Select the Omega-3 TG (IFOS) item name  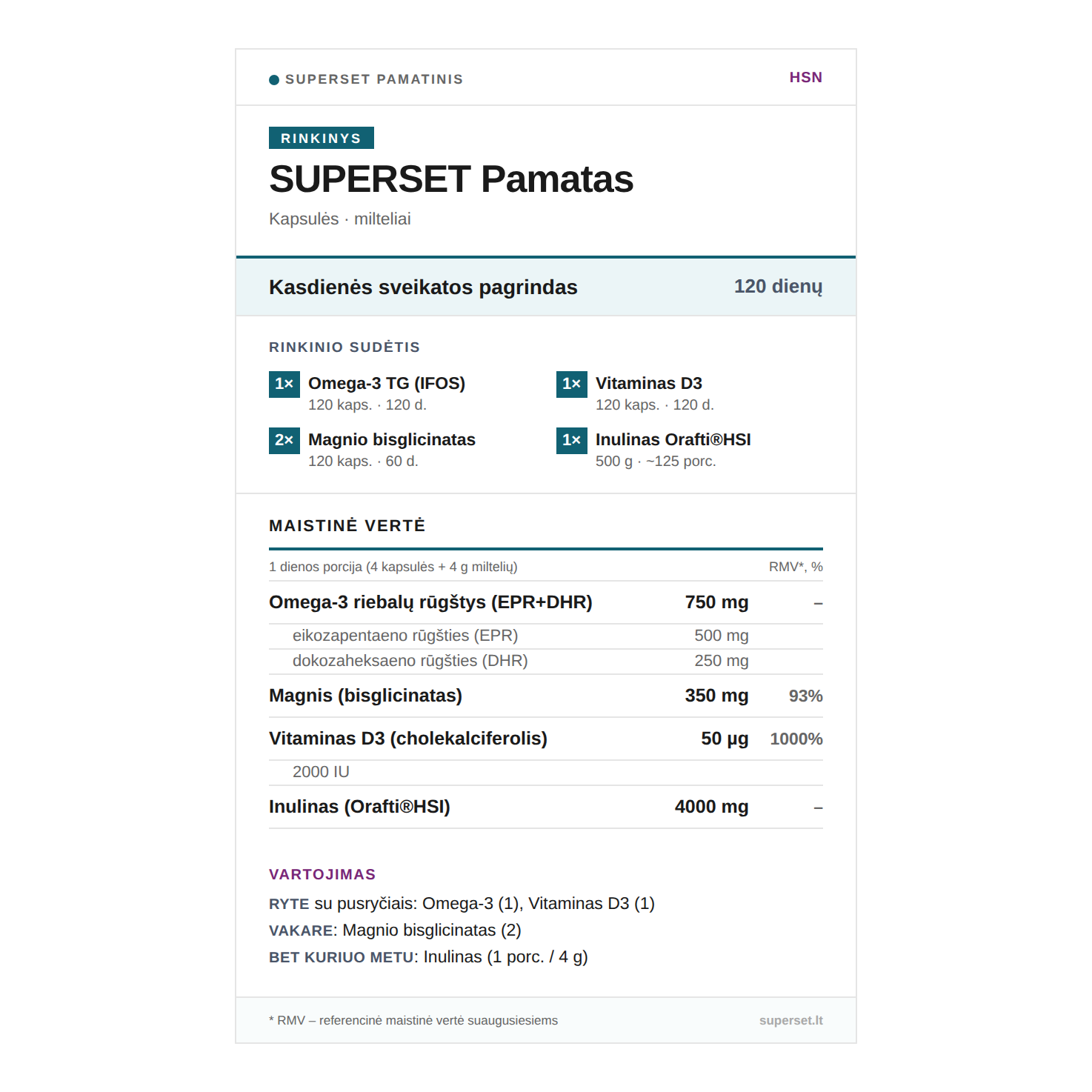pyautogui.click(x=387, y=384)
